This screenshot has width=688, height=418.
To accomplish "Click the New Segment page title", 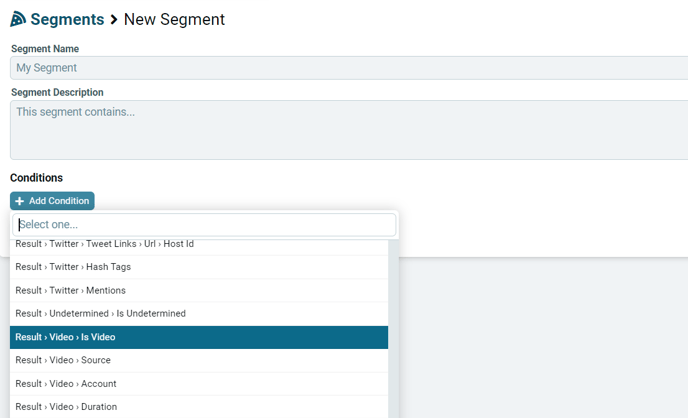I will (174, 19).
